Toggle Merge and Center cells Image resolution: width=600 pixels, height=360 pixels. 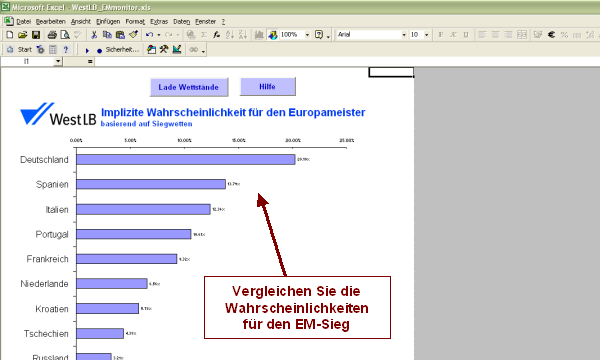click(x=522, y=35)
